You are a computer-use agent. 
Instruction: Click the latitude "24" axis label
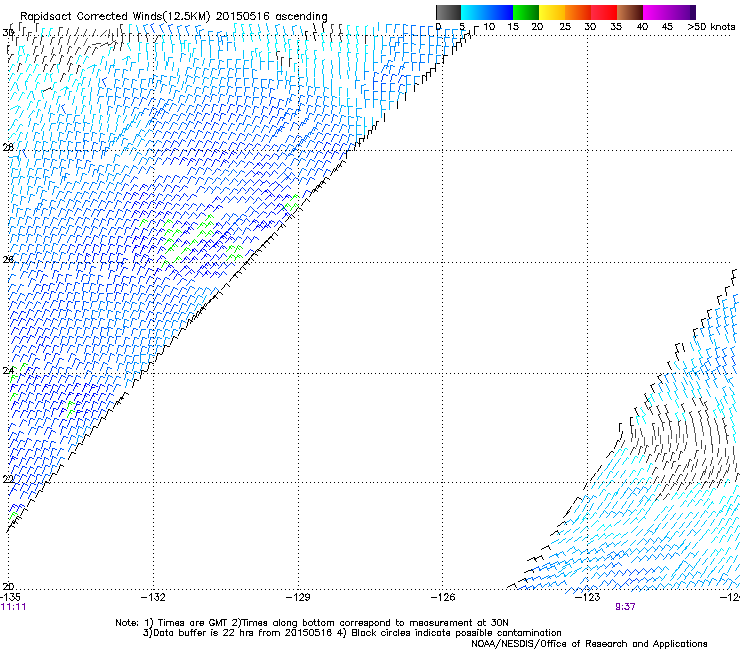[8, 370]
